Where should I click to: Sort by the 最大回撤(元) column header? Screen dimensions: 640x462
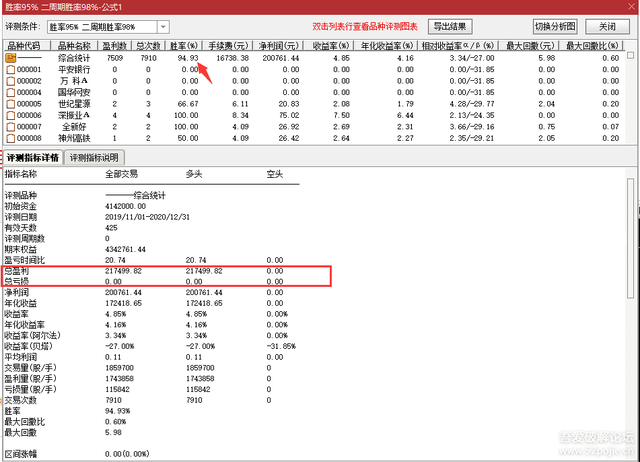[530, 46]
